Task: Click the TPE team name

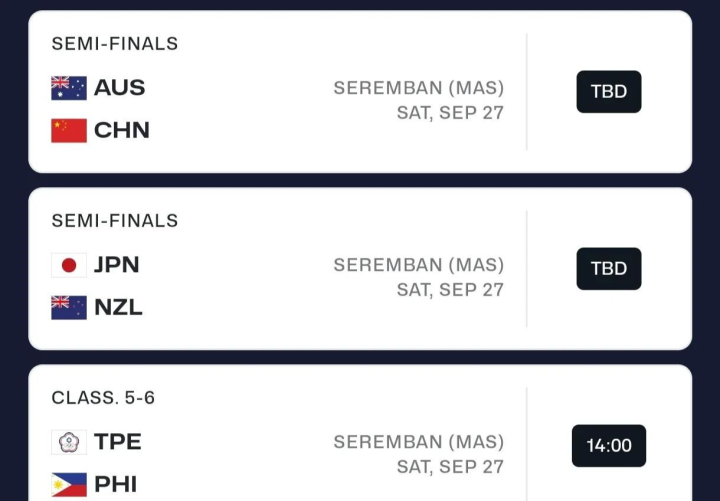Action: coord(117,442)
